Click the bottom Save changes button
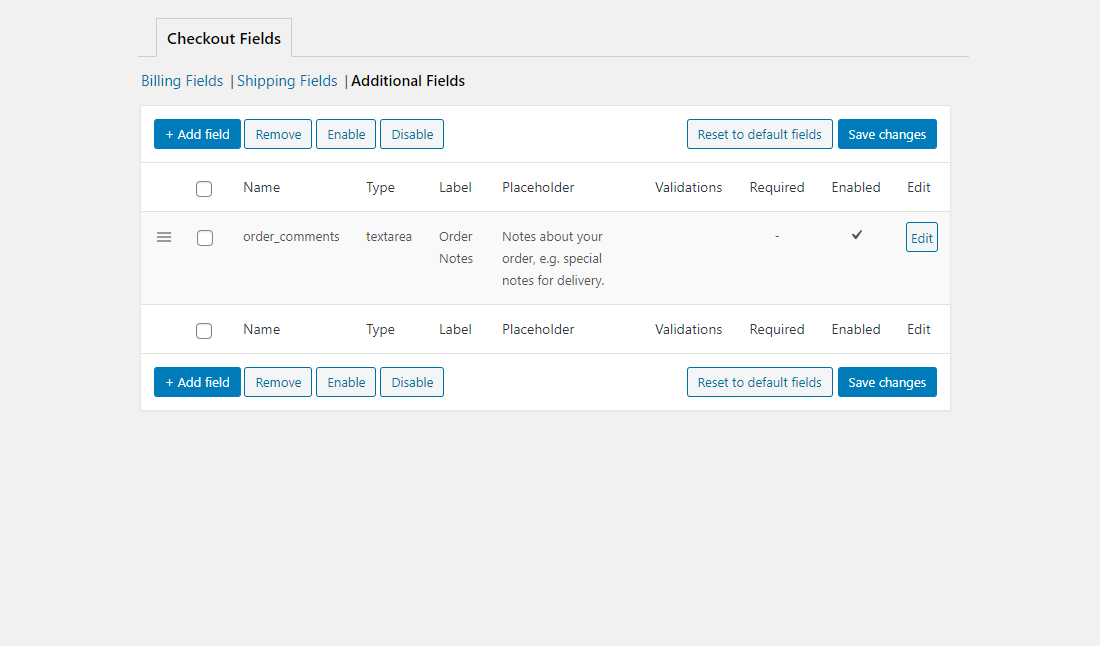The width and height of the screenshot is (1100, 646). click(887, 382)
